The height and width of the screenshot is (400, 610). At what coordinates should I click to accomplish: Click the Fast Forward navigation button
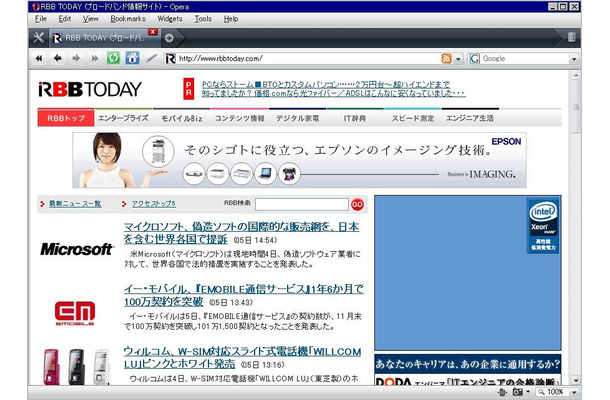95,58
